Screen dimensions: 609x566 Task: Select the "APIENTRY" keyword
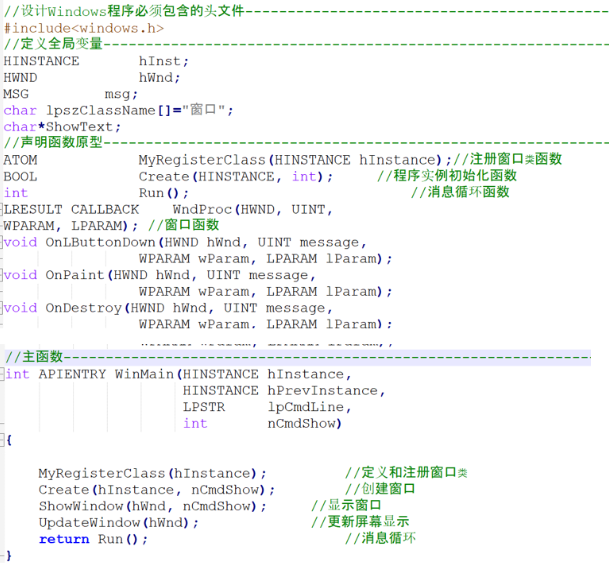(x=72, y=374)
